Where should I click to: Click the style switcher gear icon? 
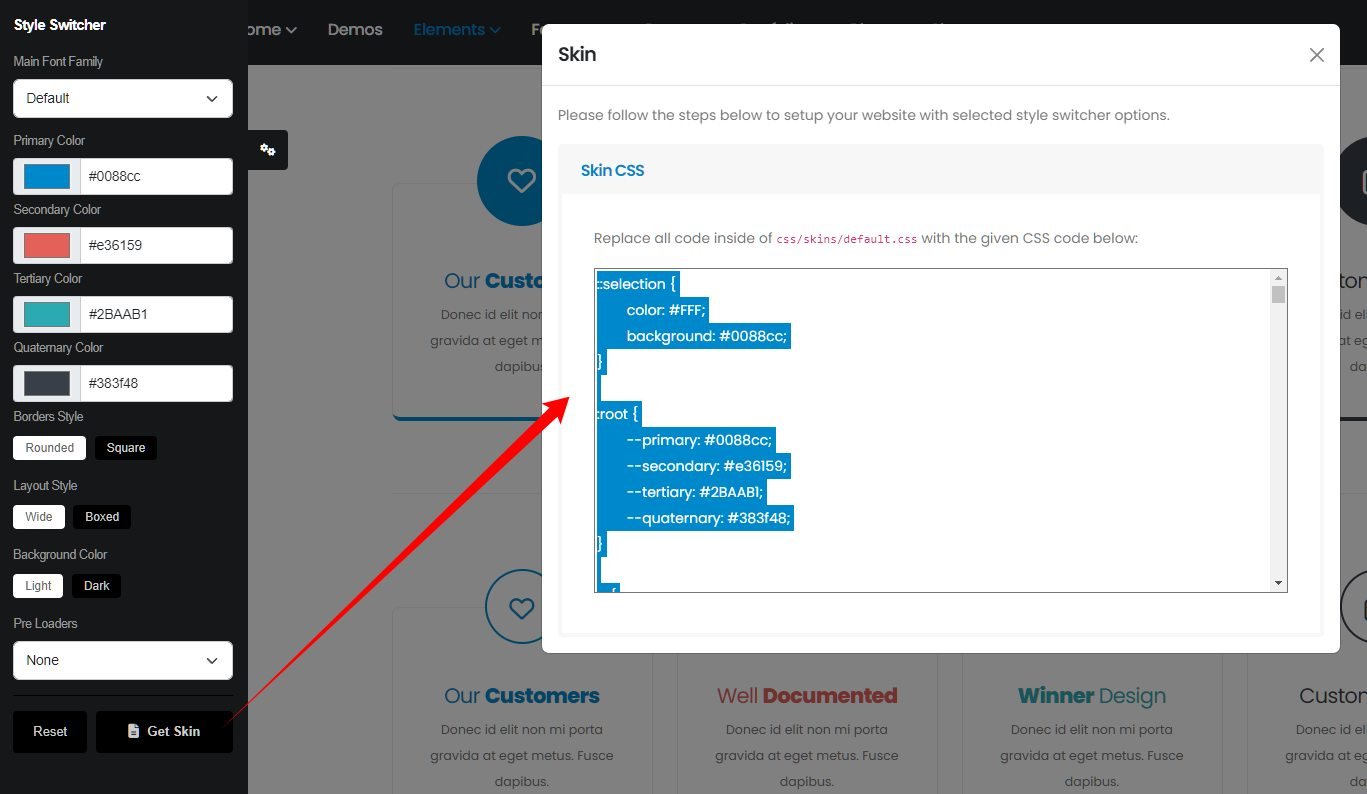tap(267, 150)
